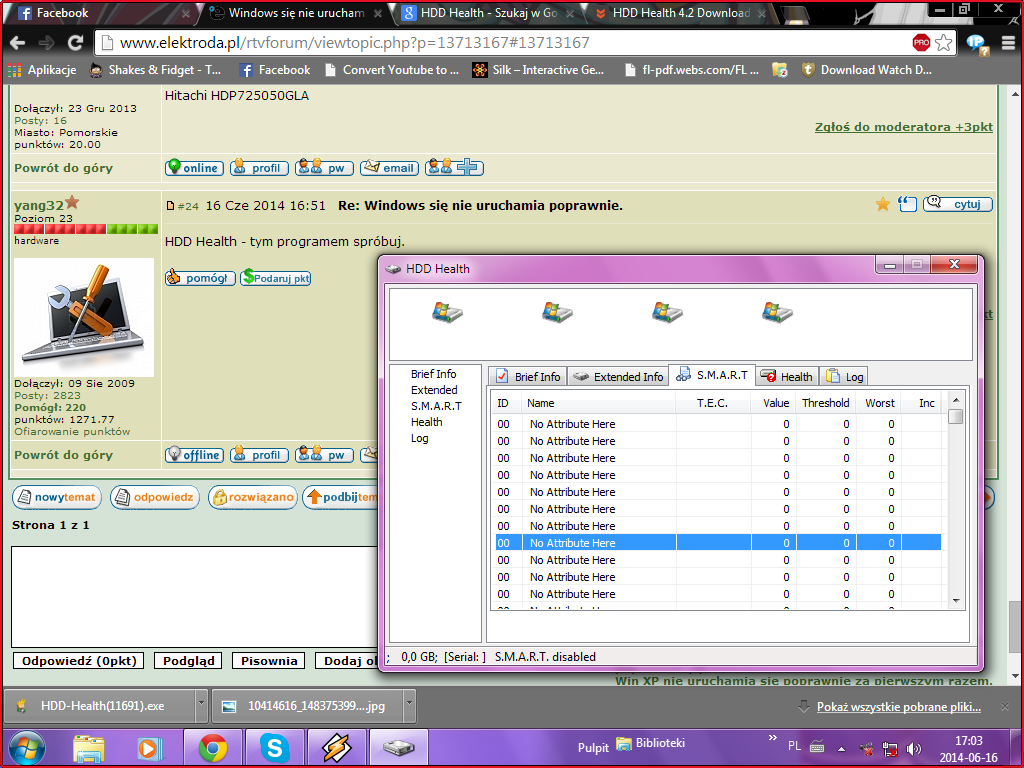Select Health in the left list
Viewport: 1024px width, 768px height.
[x=426, y=422]
